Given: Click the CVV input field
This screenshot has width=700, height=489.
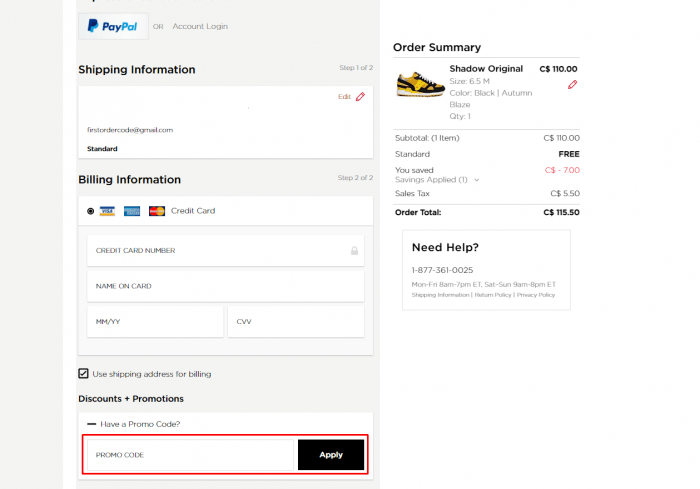Looking at the screenshot, I should (296, 322).
